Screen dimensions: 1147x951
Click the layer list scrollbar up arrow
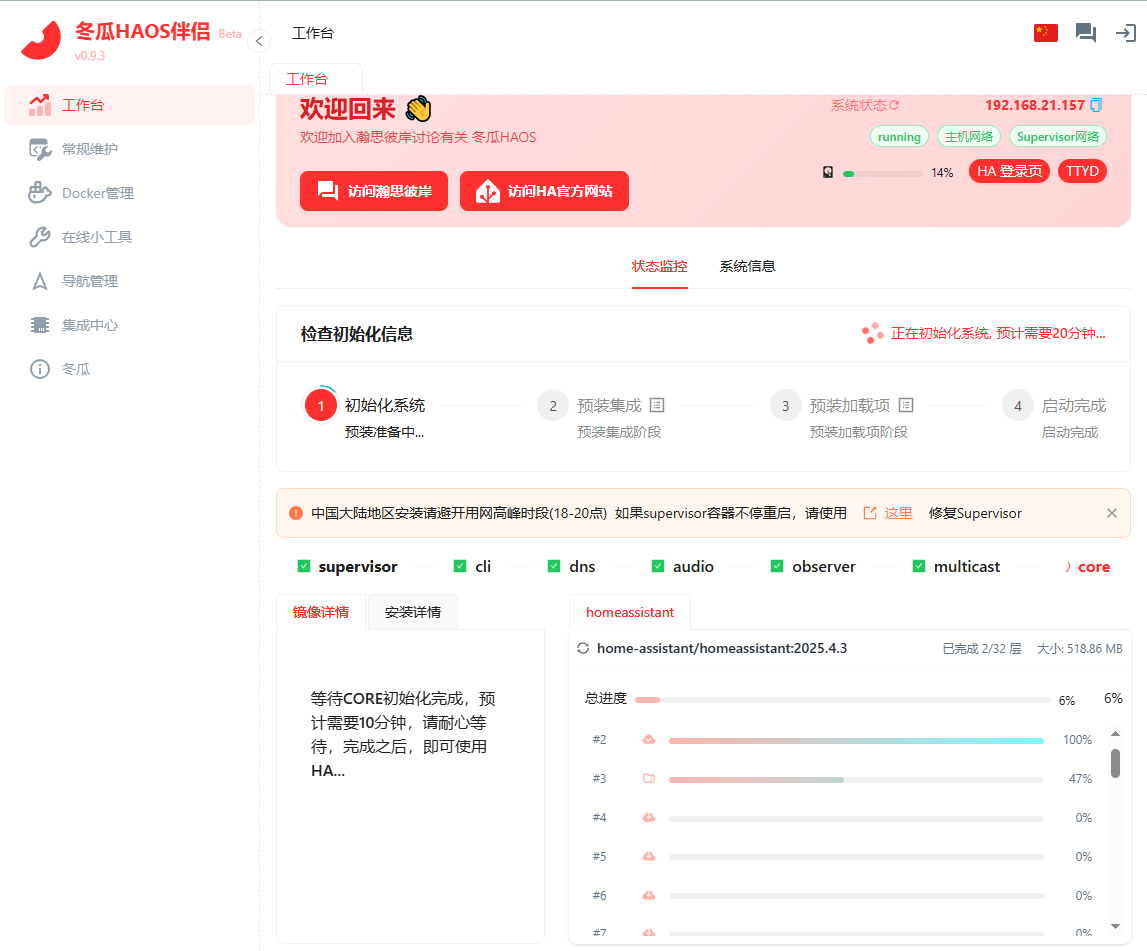click(1115, 734)
